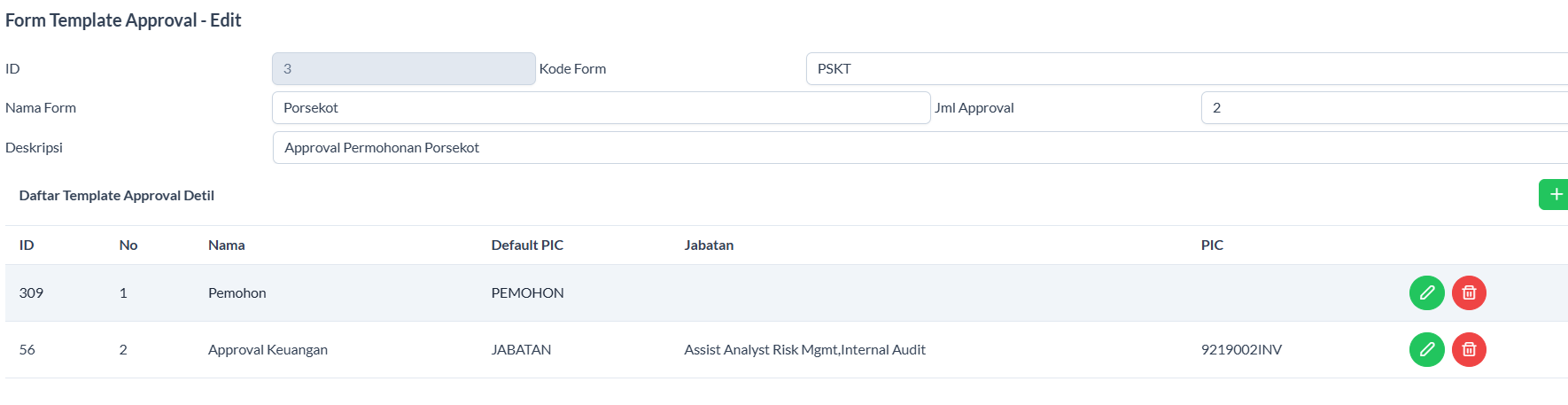Edit the Approval Keuangan row pencil icon
Viewport: 1568px width, 405px height.
[x=1426, y=350]
